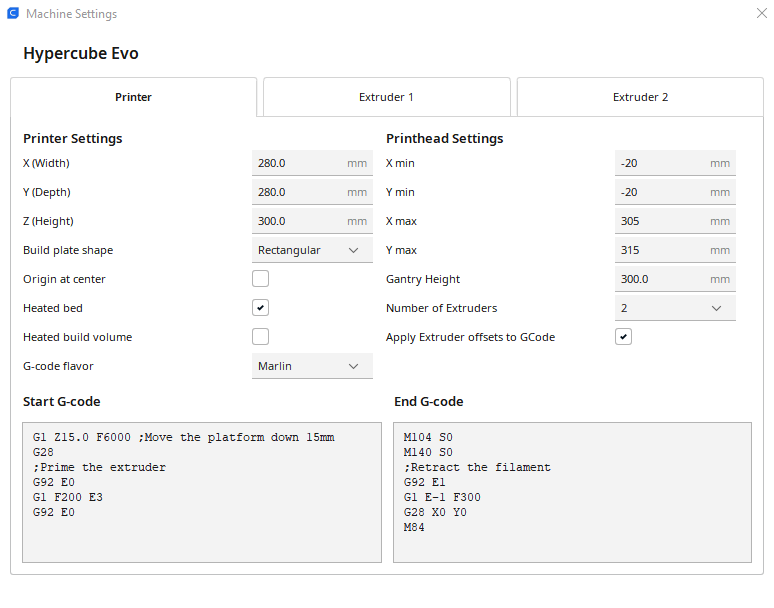Viewport: 774px width, 608px height.
Task: Click the X (Width) input field
Action: coord(298,163)
